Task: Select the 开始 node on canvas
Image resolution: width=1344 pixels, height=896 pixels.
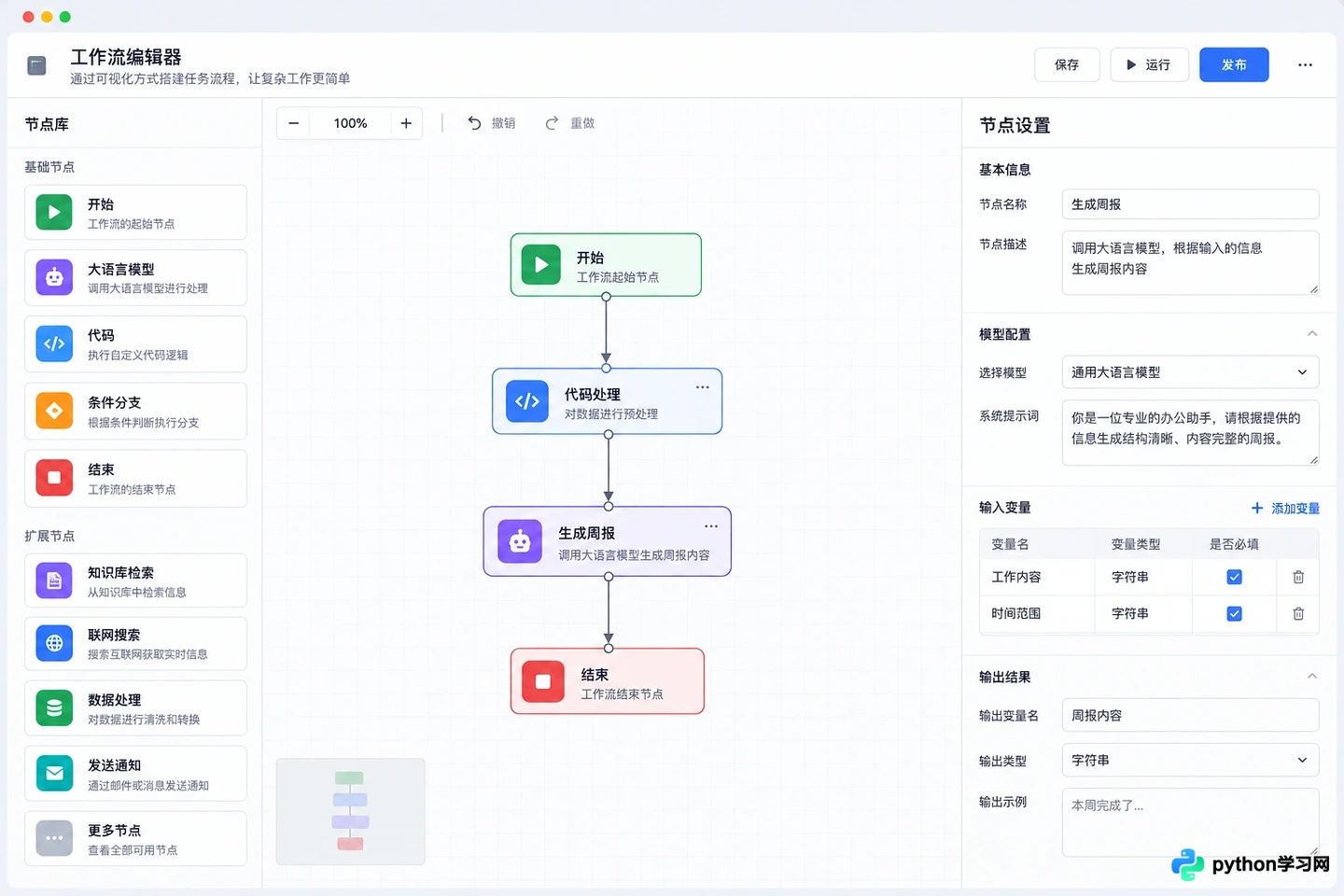Action: coord(606,265)
